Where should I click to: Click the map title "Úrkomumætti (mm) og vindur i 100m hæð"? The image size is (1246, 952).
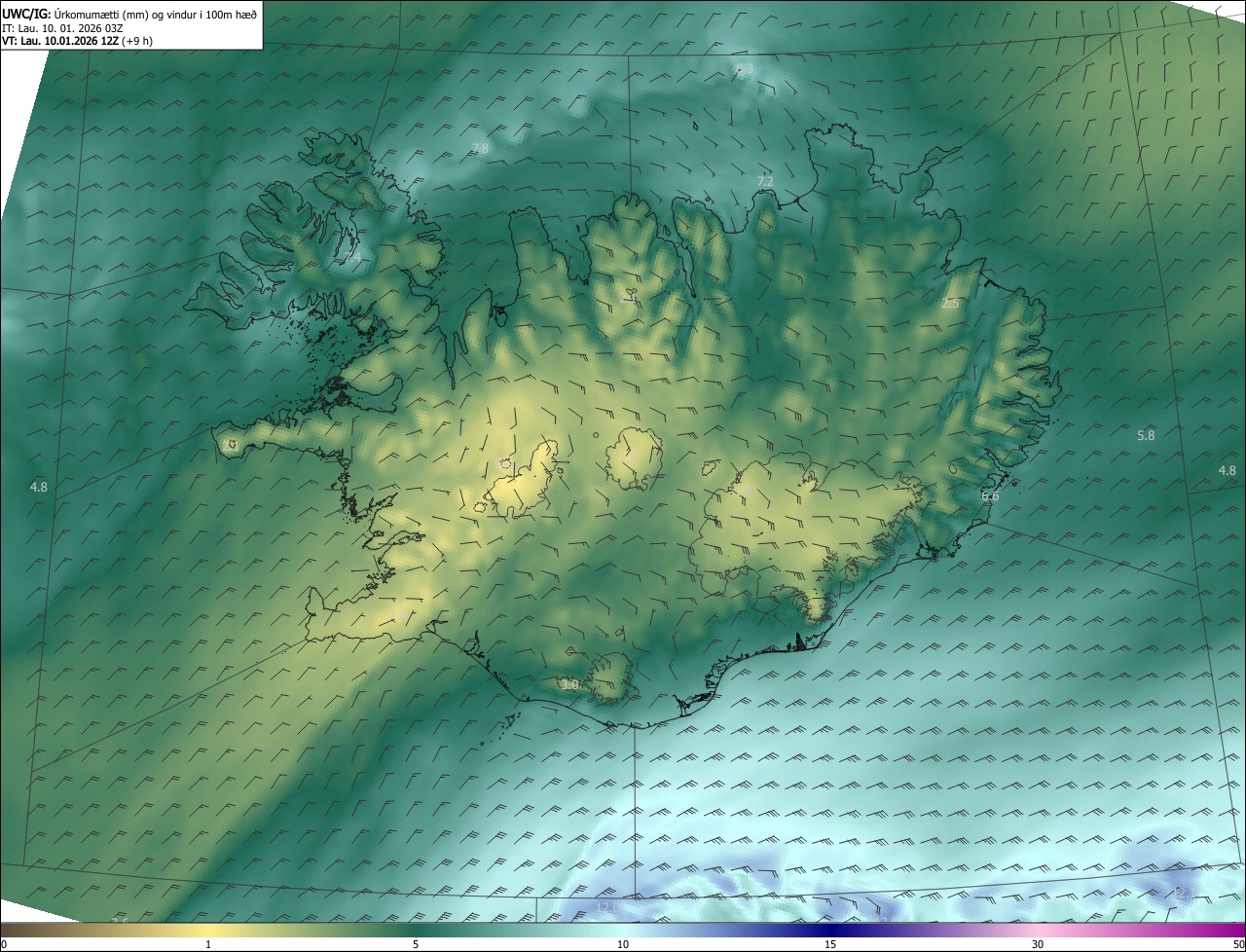[x=156, y=15]
